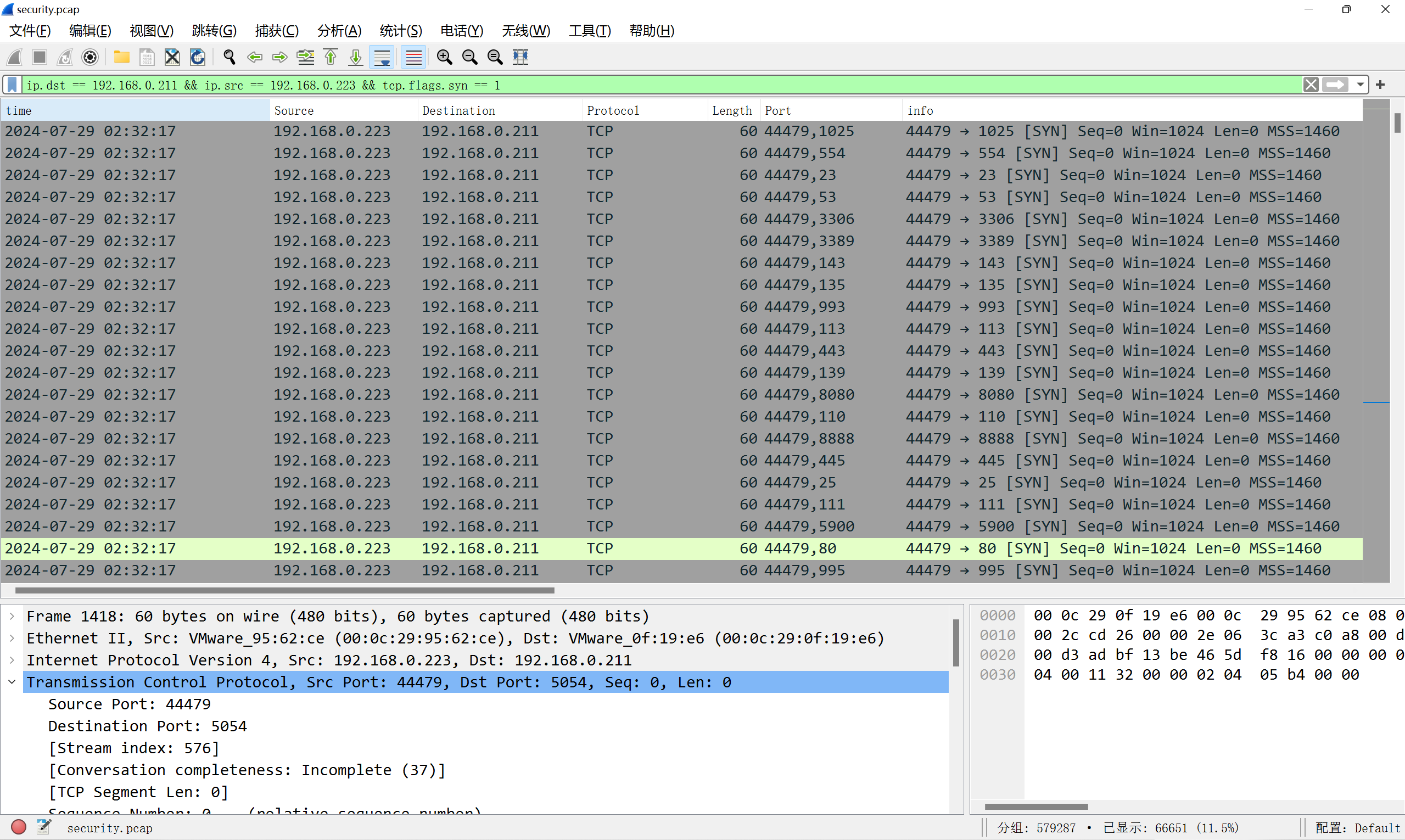Apply the display filter arrow button
Viewport: 1405px width, 840px height.
point(1335,85)
